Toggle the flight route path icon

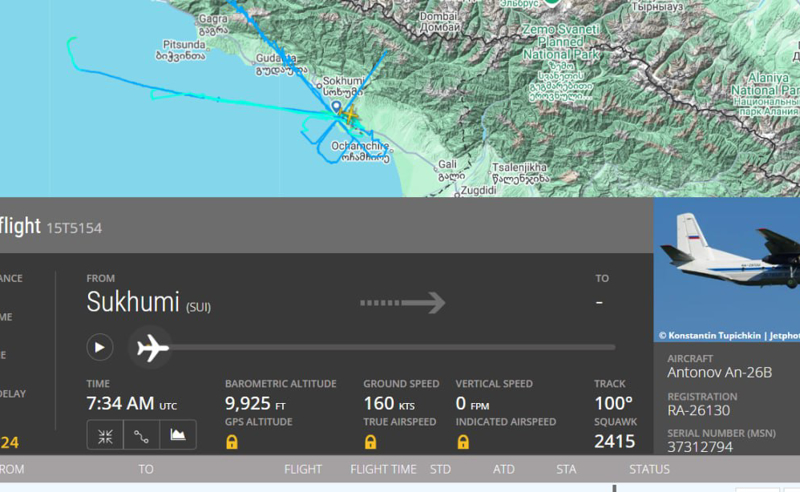(142, 435)
